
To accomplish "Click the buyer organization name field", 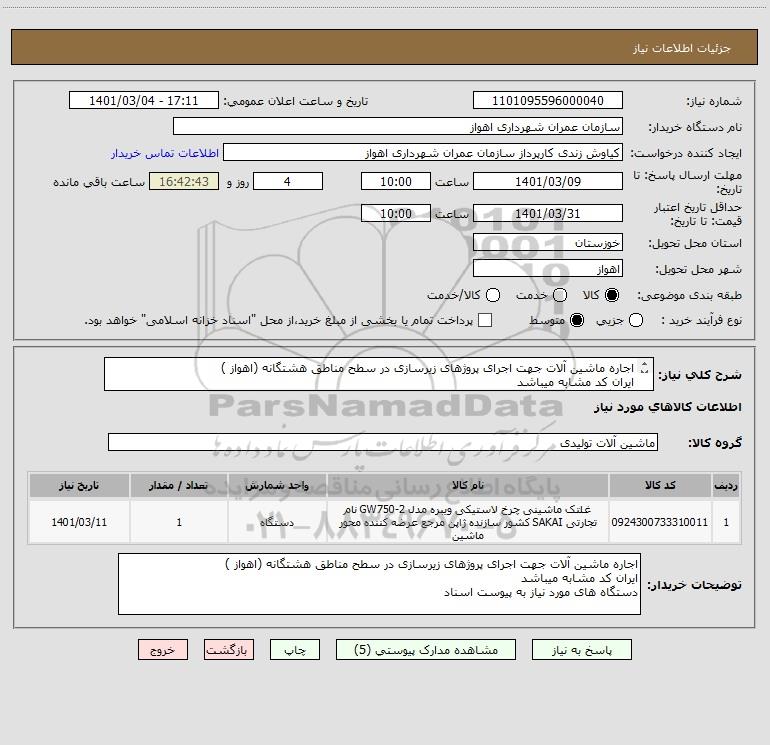I will tap(398, 127).
